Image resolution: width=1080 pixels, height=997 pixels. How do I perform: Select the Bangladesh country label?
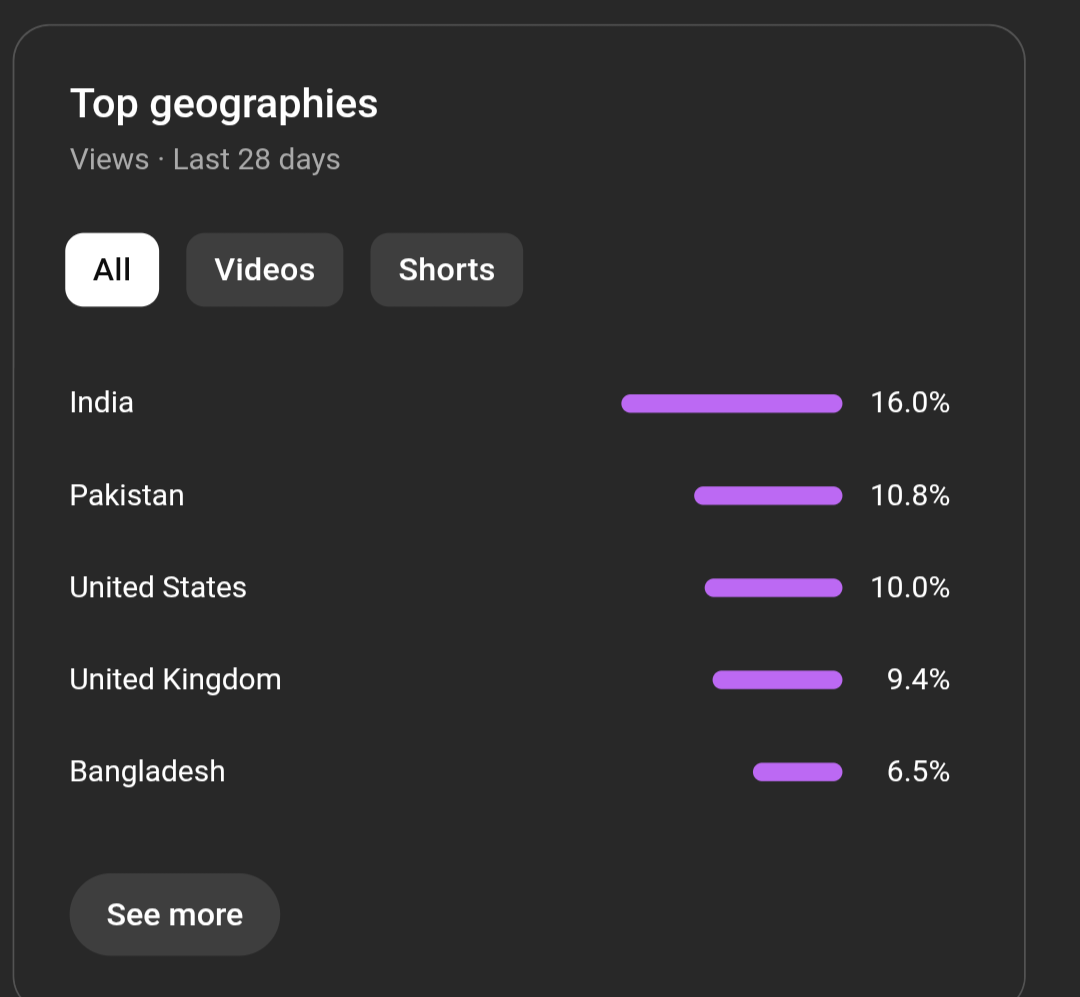147,772
